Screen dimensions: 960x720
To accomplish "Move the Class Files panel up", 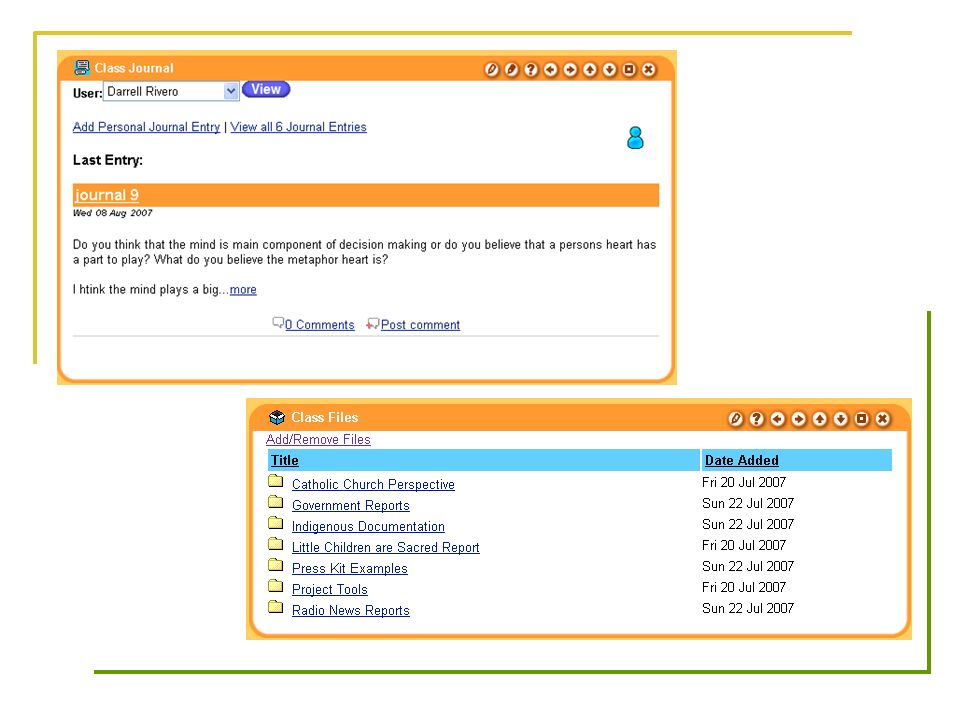I will pos(820,419).
